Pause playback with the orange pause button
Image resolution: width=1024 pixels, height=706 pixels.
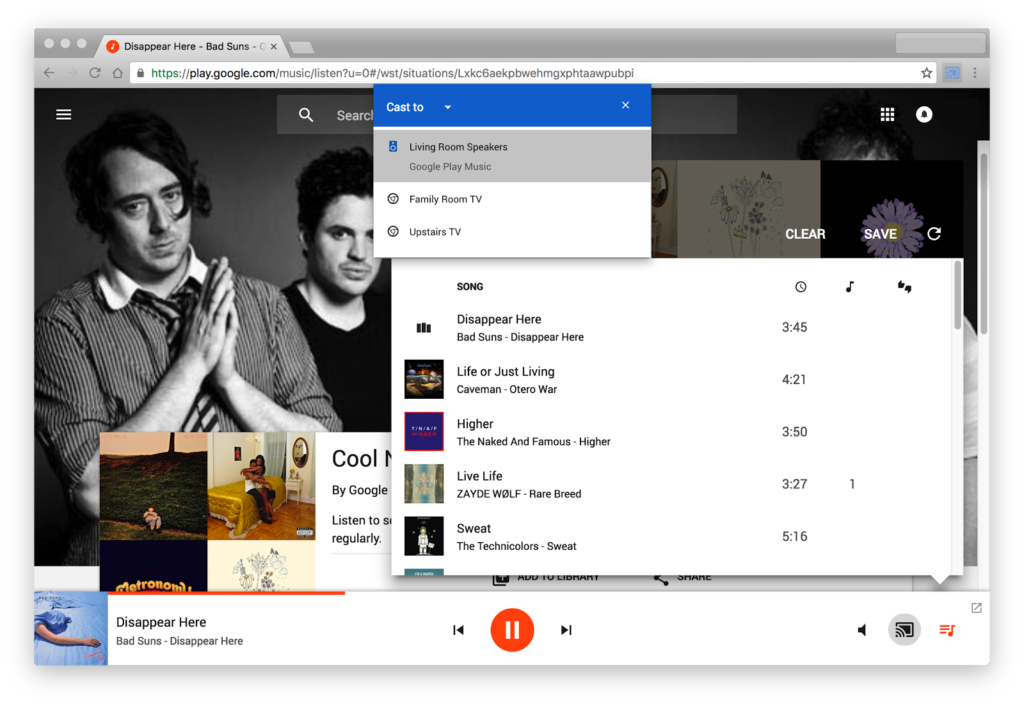tap(512, 629)
